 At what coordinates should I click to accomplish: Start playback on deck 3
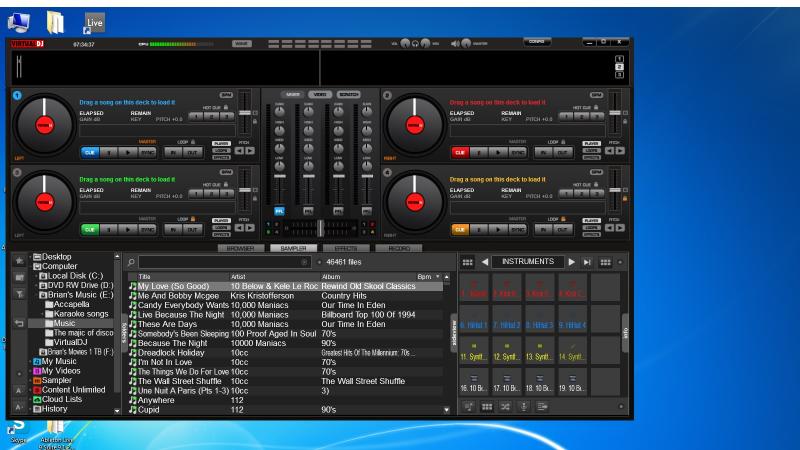128,230
